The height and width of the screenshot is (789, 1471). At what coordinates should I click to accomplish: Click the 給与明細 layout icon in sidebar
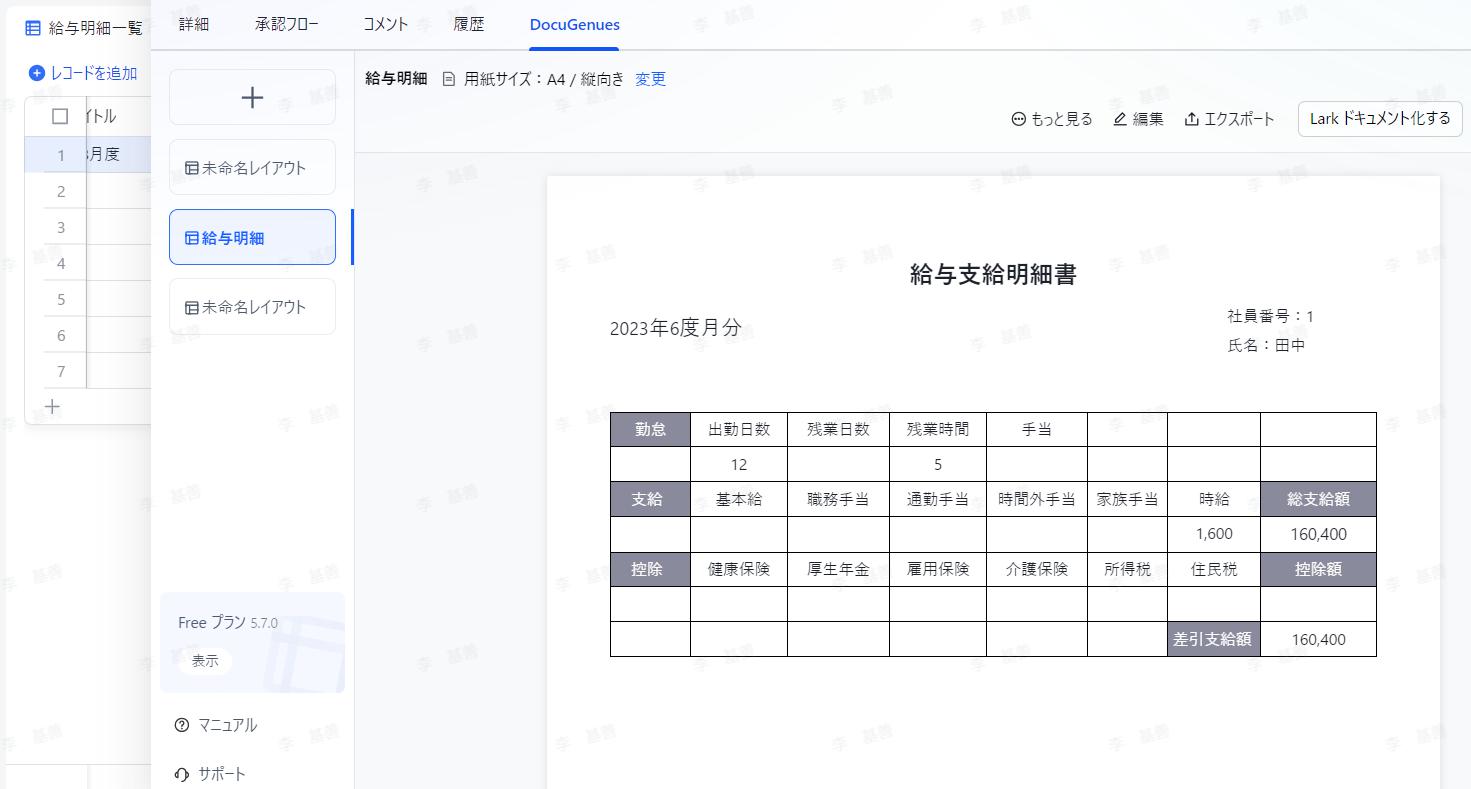pyautogui.click(x=192, y=238)
